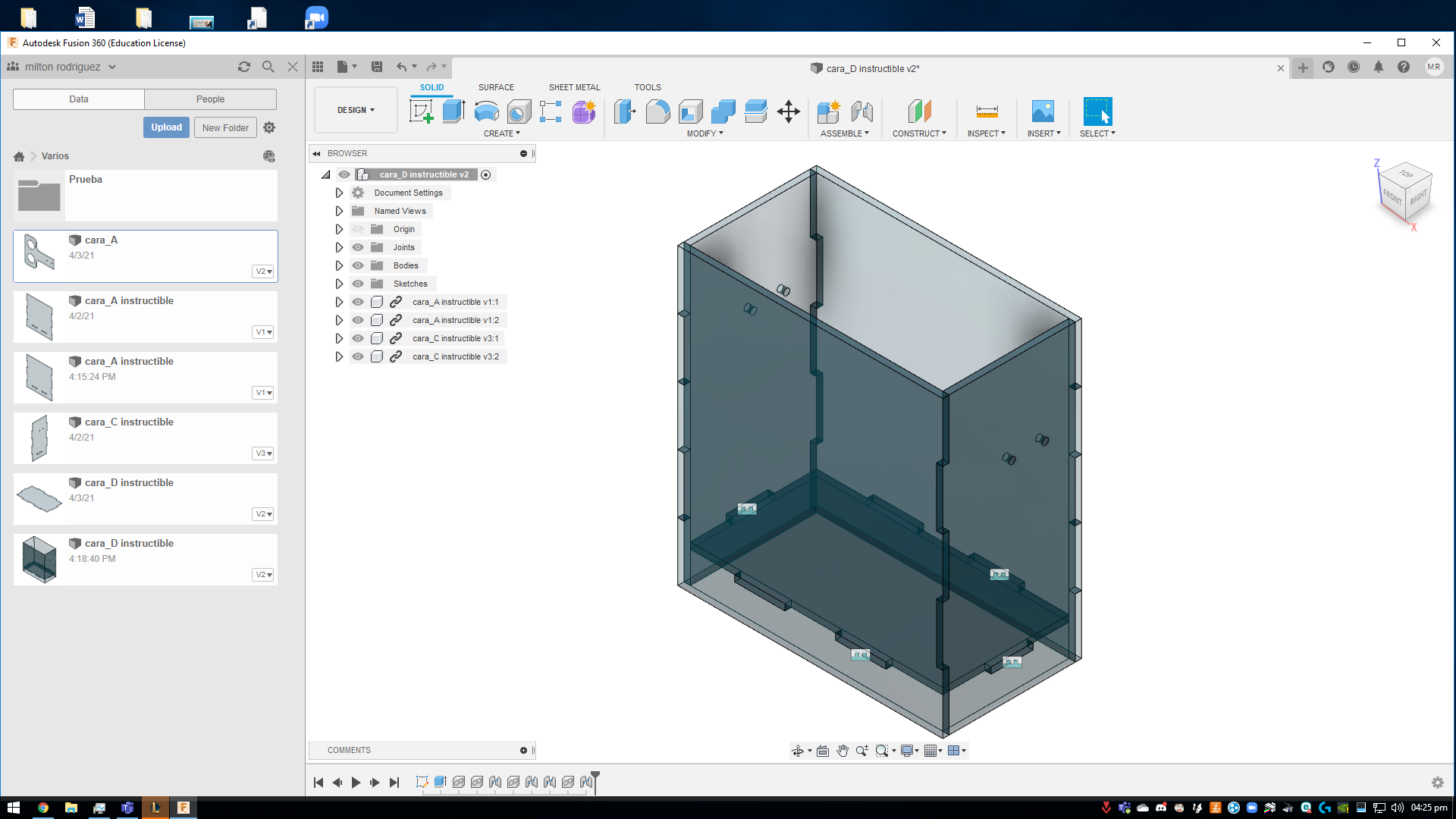Select the Create Sketch tool
Screen dimensions: 1456x819
421,111
